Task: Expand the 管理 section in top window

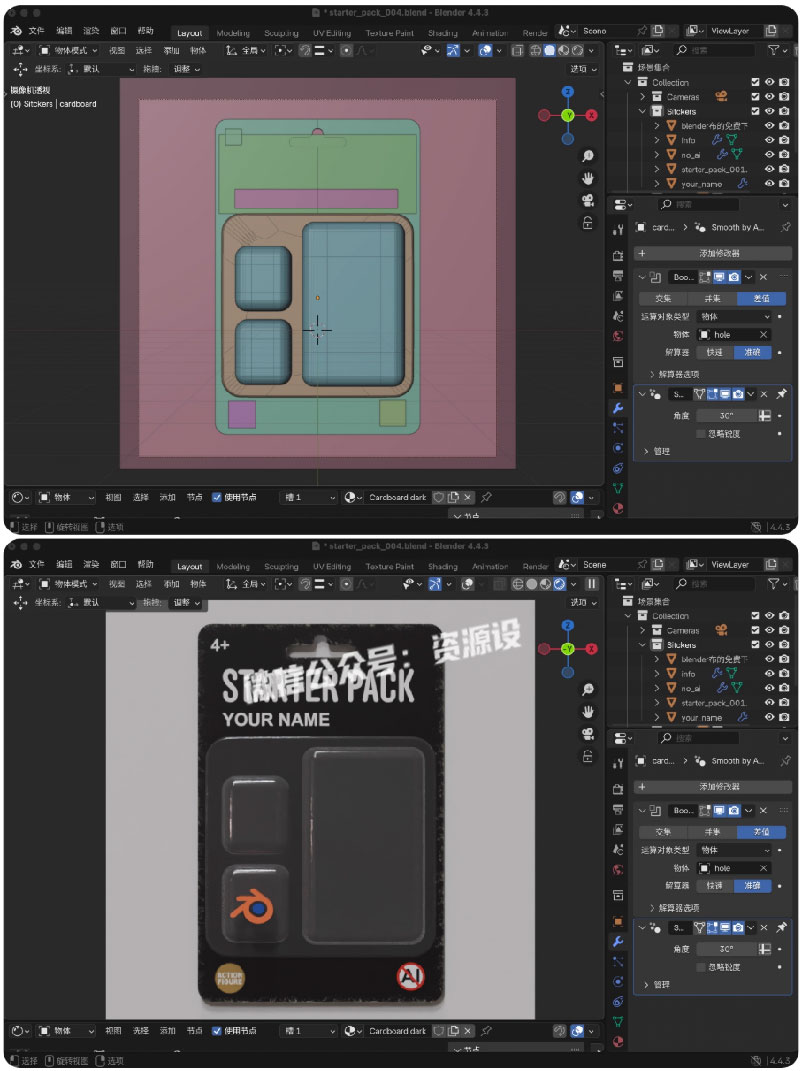Action: [657, 451]
